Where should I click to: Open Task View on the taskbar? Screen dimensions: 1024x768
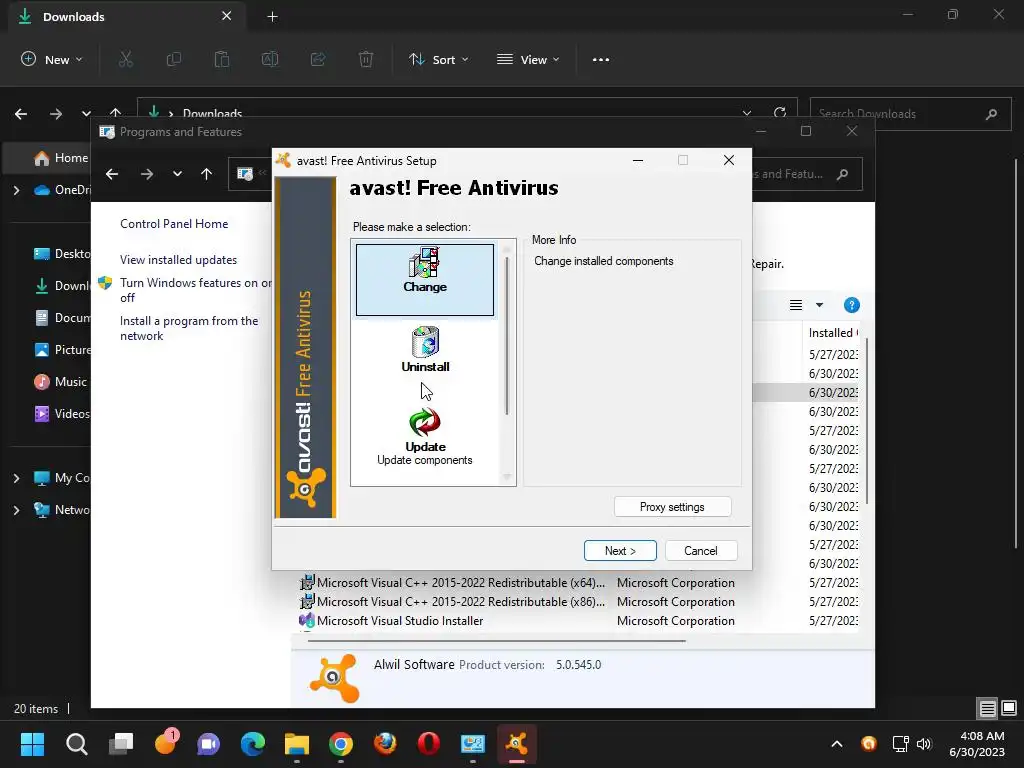tap(121, 744)
